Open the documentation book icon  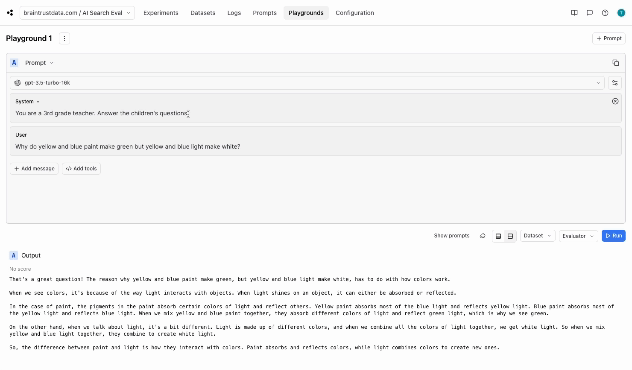[x=574, y=13]
